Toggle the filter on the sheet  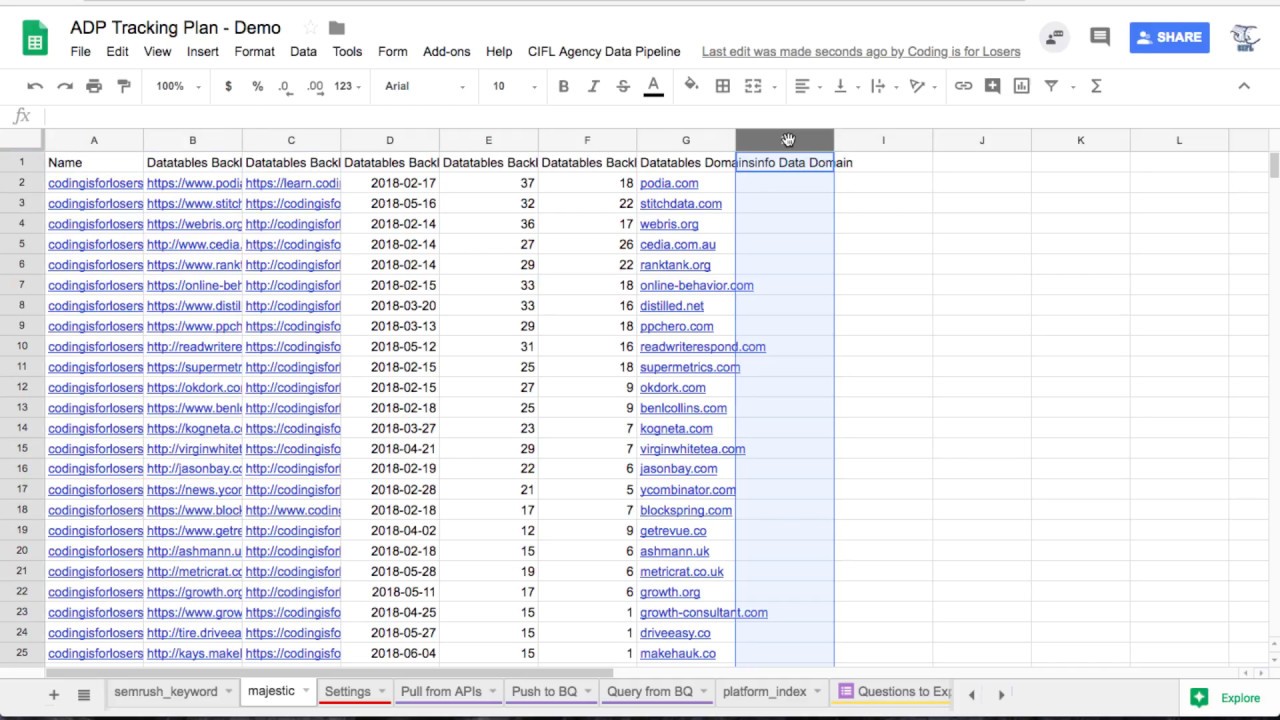click(x=1051, y=86)
